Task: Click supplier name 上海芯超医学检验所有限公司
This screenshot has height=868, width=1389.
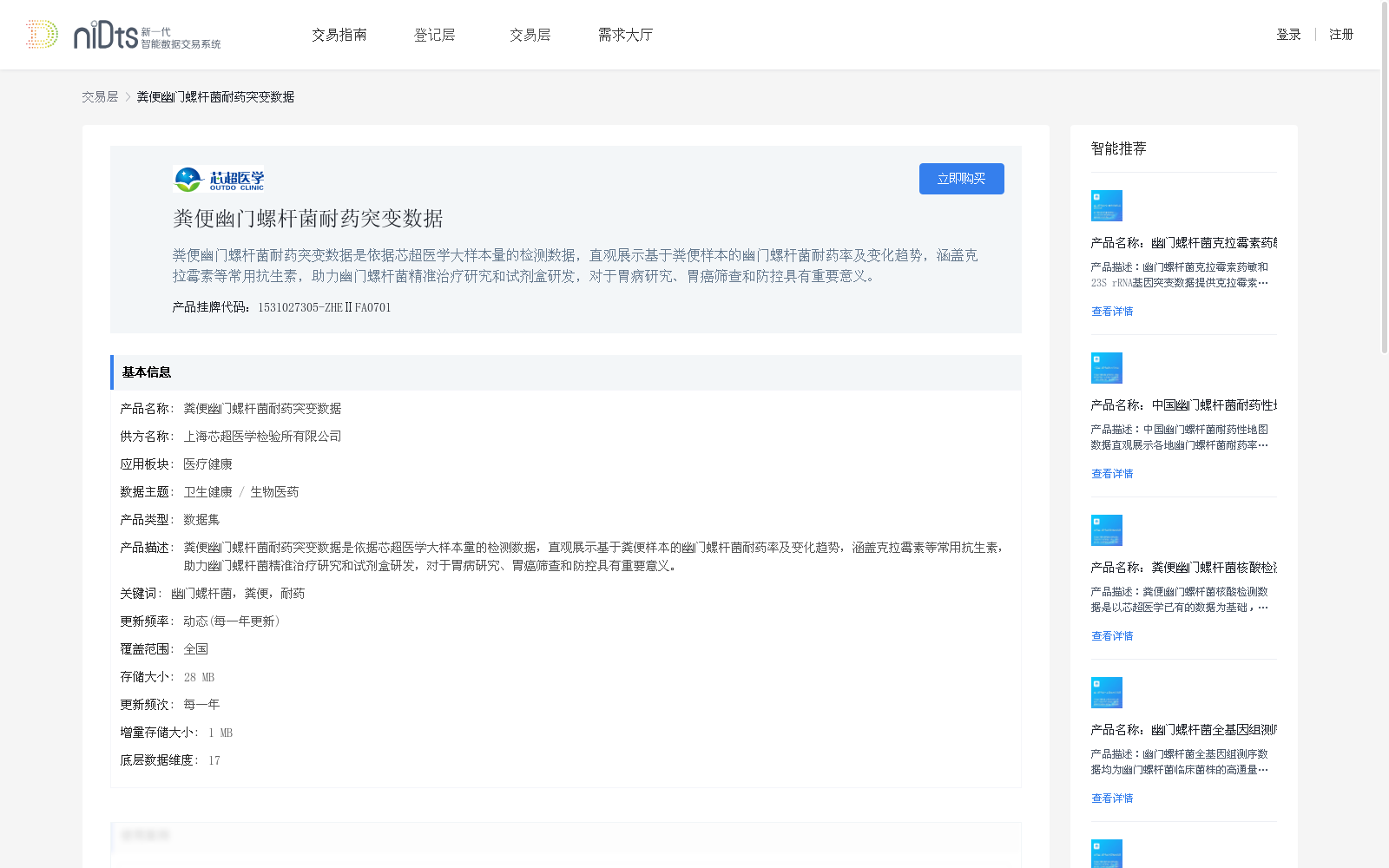Action: coord(262,437)
